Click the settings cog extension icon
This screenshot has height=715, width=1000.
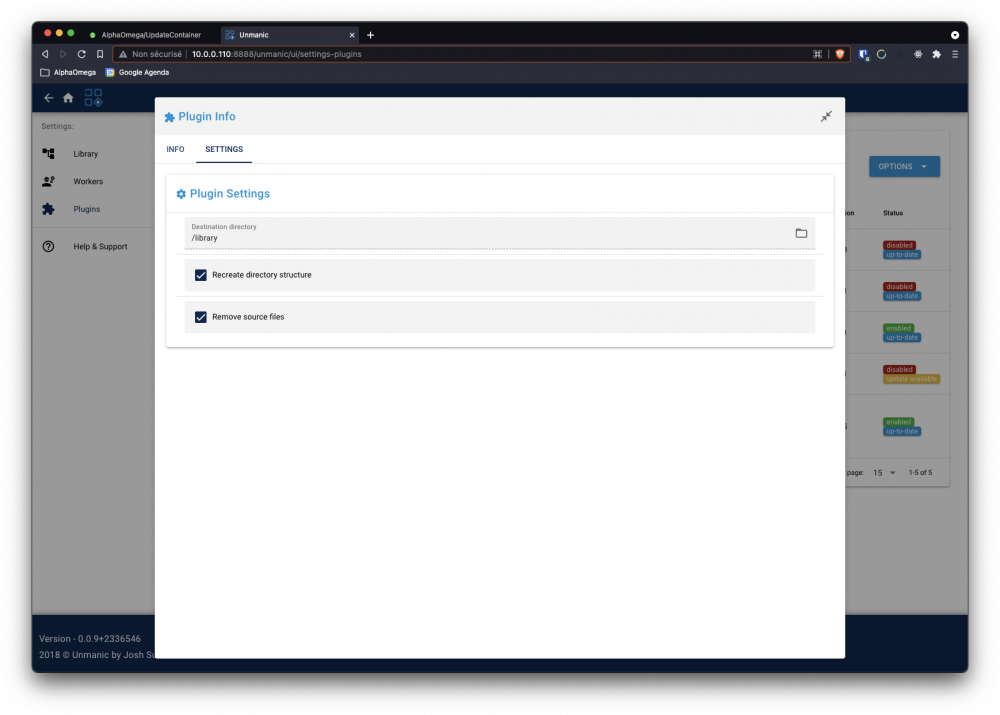tap(918, 54)
